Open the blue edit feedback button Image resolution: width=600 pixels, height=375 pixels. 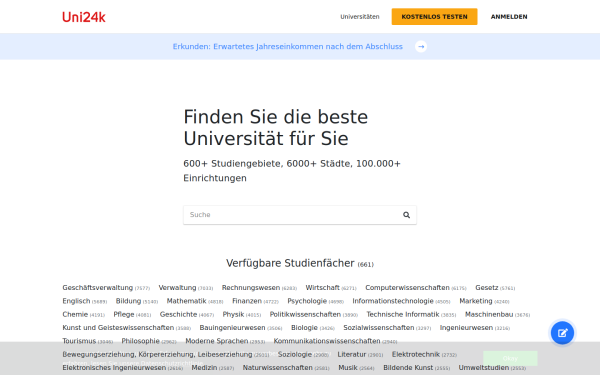pos(562,333)
